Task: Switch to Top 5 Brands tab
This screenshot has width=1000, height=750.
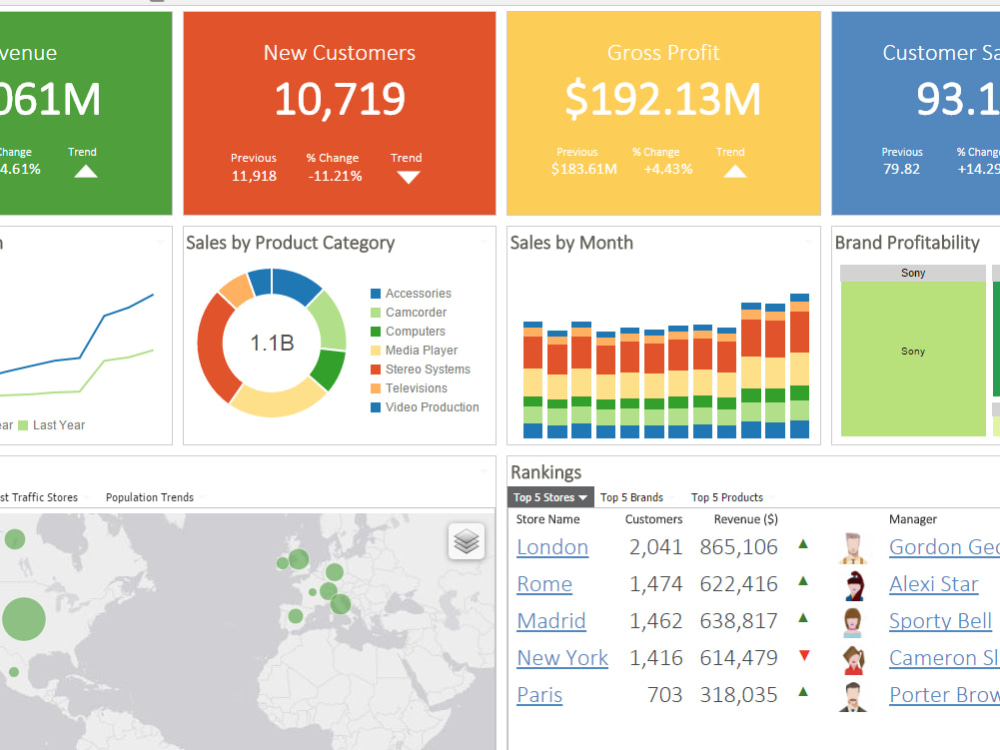Action: click(x=632, y=497)
